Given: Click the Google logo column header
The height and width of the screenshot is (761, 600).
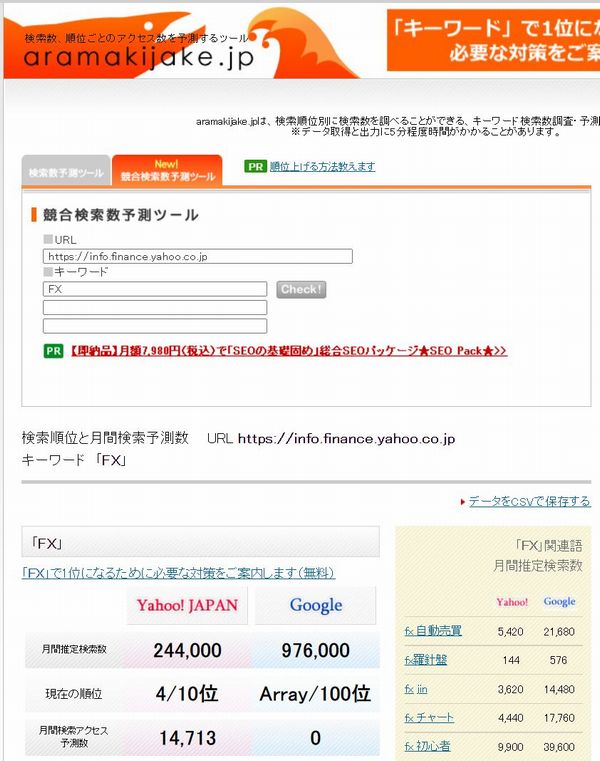Looking at the screenshot, I should [316, 605].
